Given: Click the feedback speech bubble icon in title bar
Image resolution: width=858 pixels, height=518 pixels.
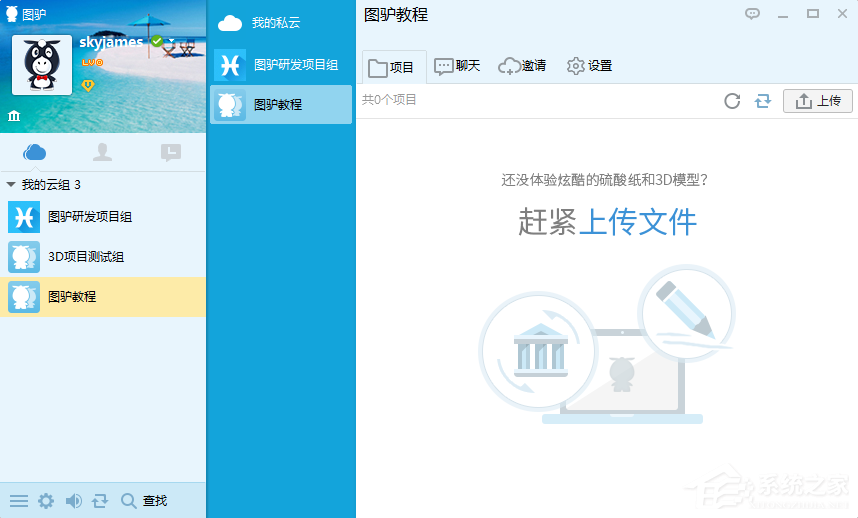Looking at the screenshot, I should coord(752,14).
